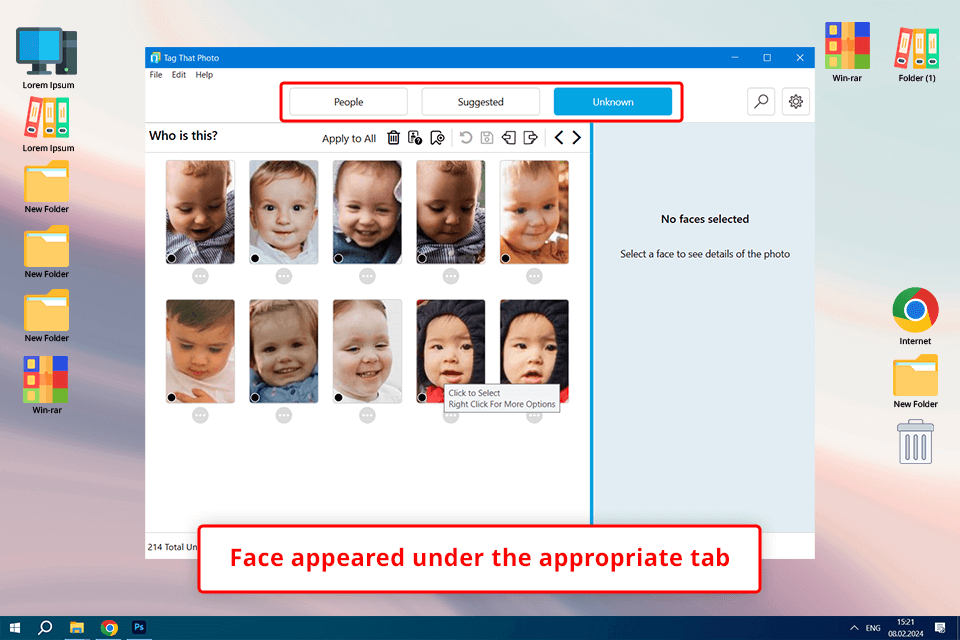This screenshot has width=960, height=640.
Task: Click the 'No faces selected' text
Action: point(705,219)
